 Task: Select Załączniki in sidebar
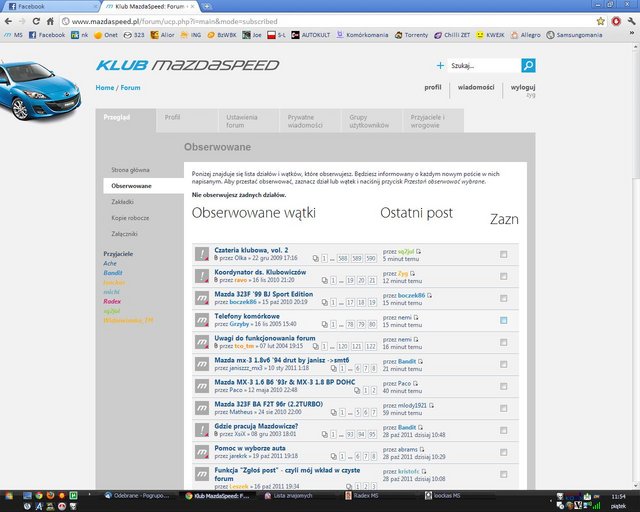click(124, 234)
